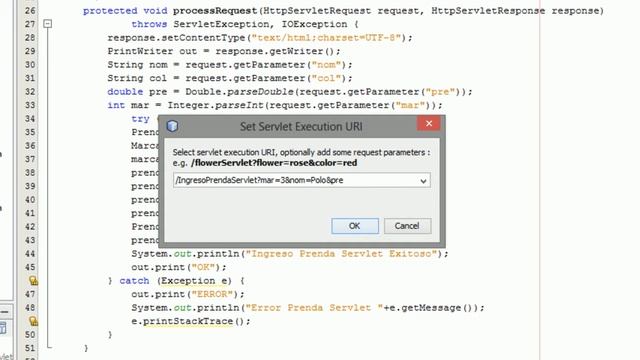Click OK in Set Servlet Execution URI dialog
The height and width of the screenshot is (360, 640).
coord(355,226)
